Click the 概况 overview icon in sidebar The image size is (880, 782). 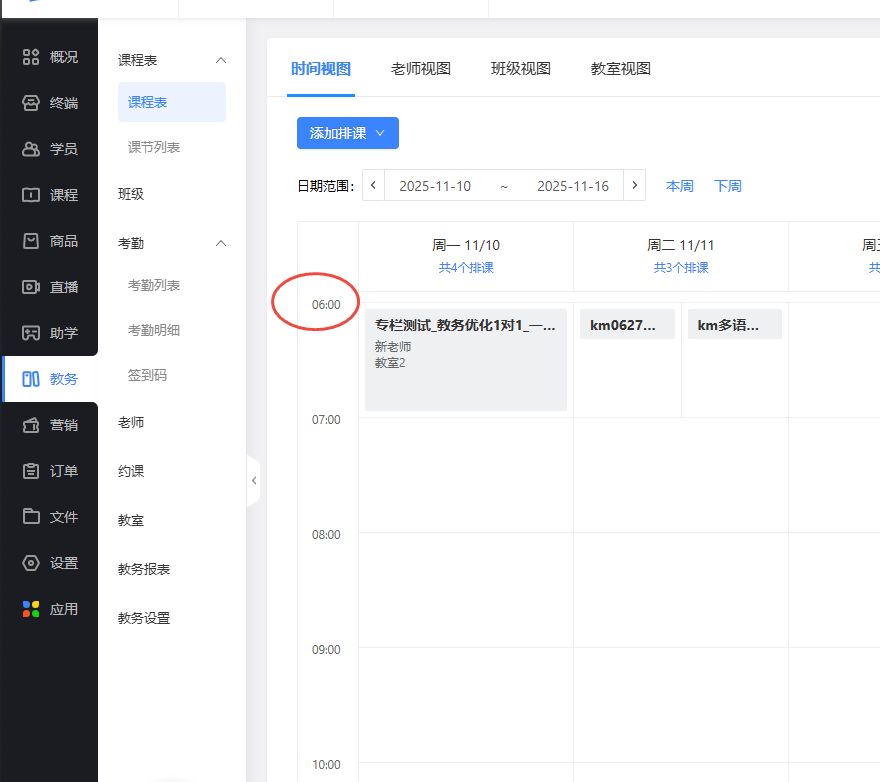(x=31, y=57)
